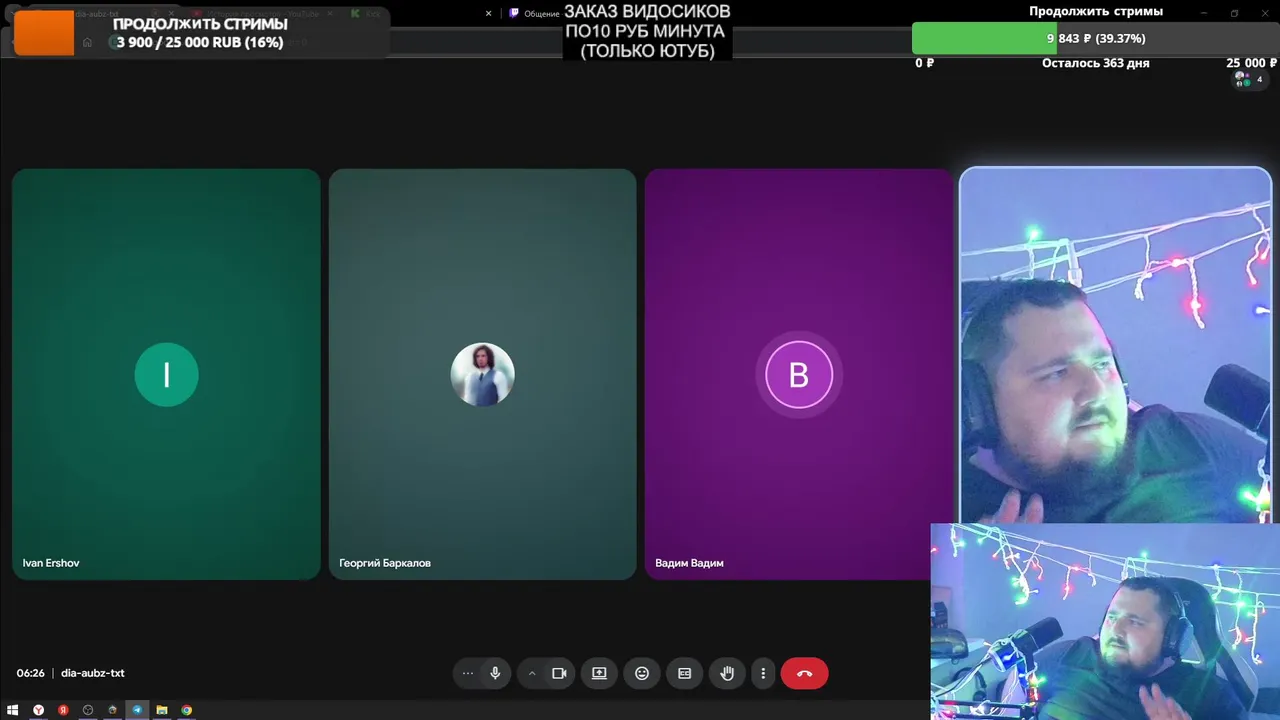Present screen with share icon

coord(599,673)
